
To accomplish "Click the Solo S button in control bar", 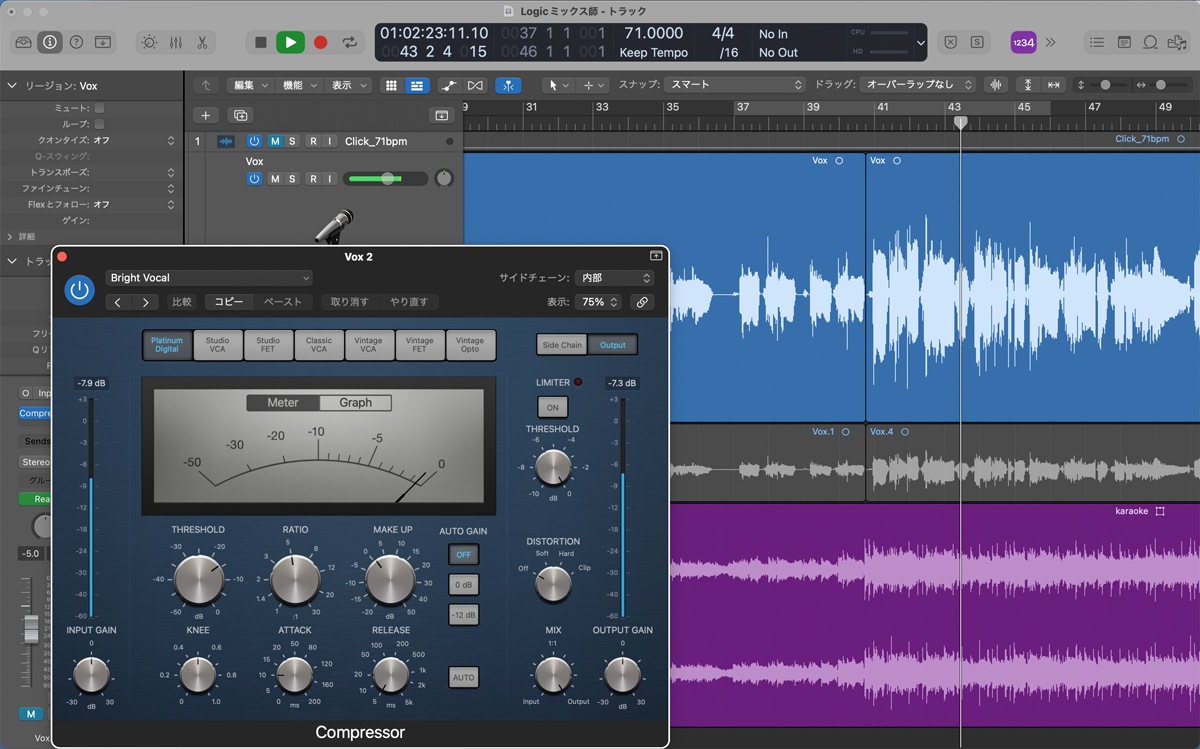I will coord(976,42).
